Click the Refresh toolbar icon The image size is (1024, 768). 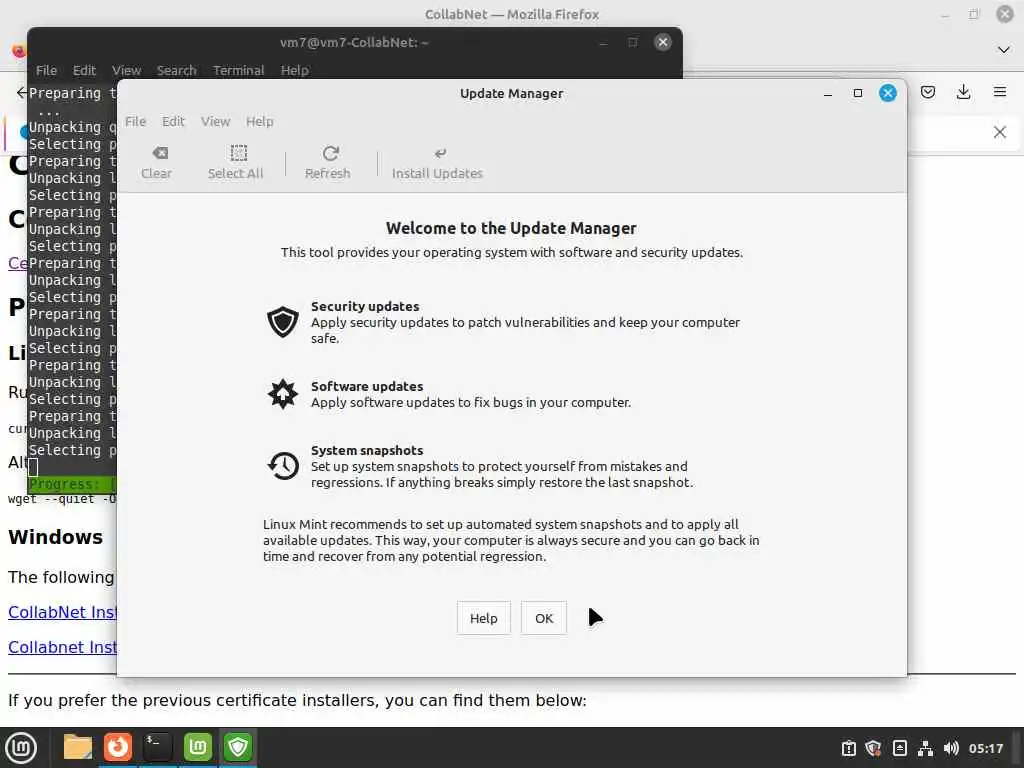tap(328, 163)
